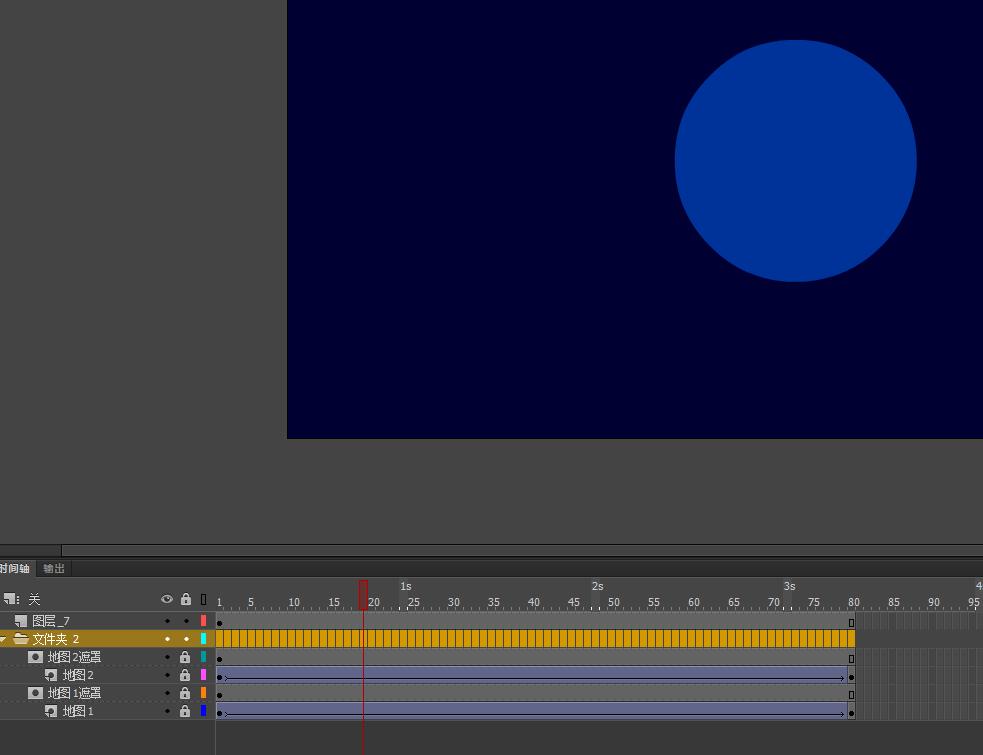Select the 地图2遮罩 layer name

click(x=75, y=657)
